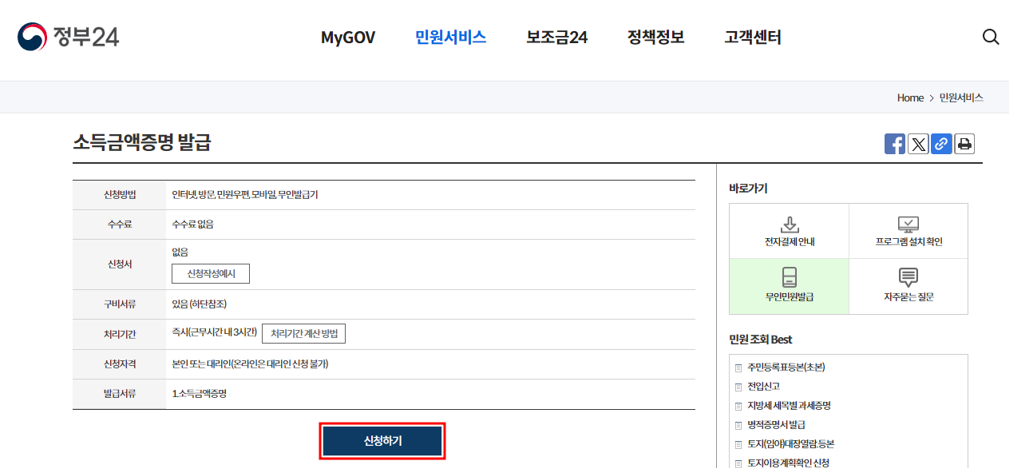Click 민원서비스 breadcrumb link

point(961,98)
